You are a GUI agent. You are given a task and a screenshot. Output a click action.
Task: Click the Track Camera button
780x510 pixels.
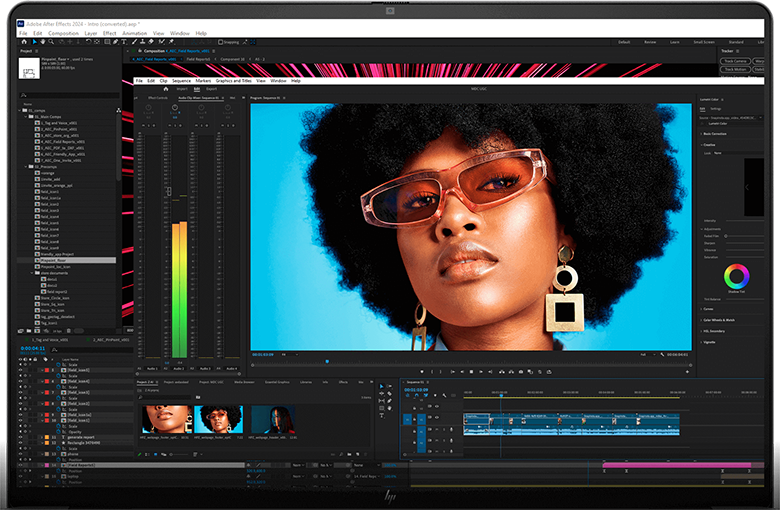point(735,61)
